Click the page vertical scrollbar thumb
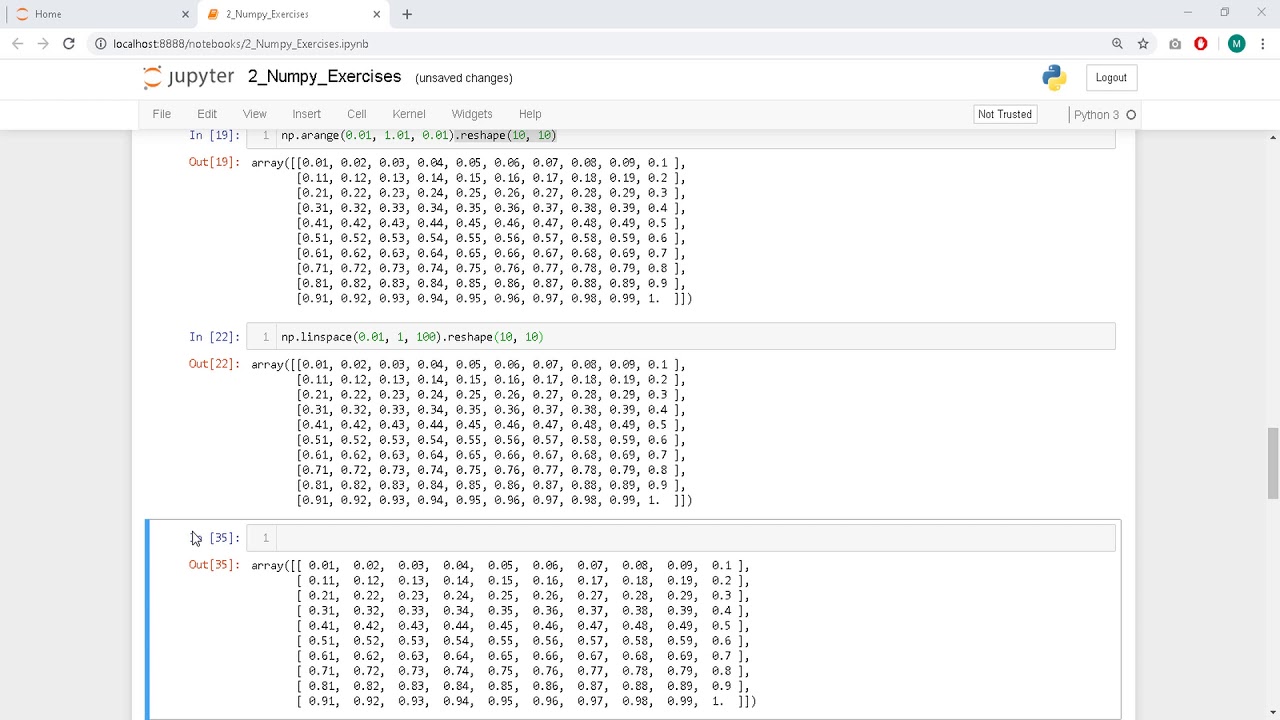The image size is (1280, 720). point(1272,462)
